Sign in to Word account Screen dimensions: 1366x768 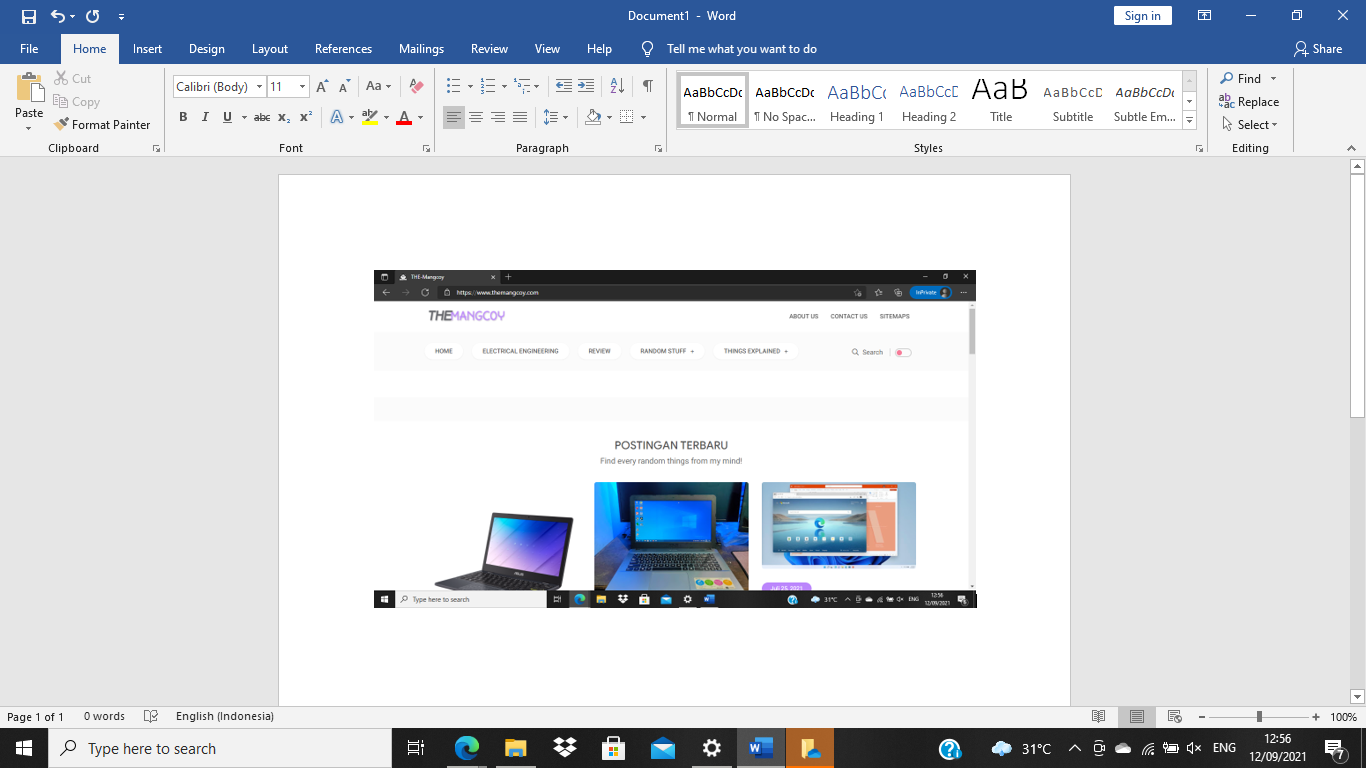1142,16
